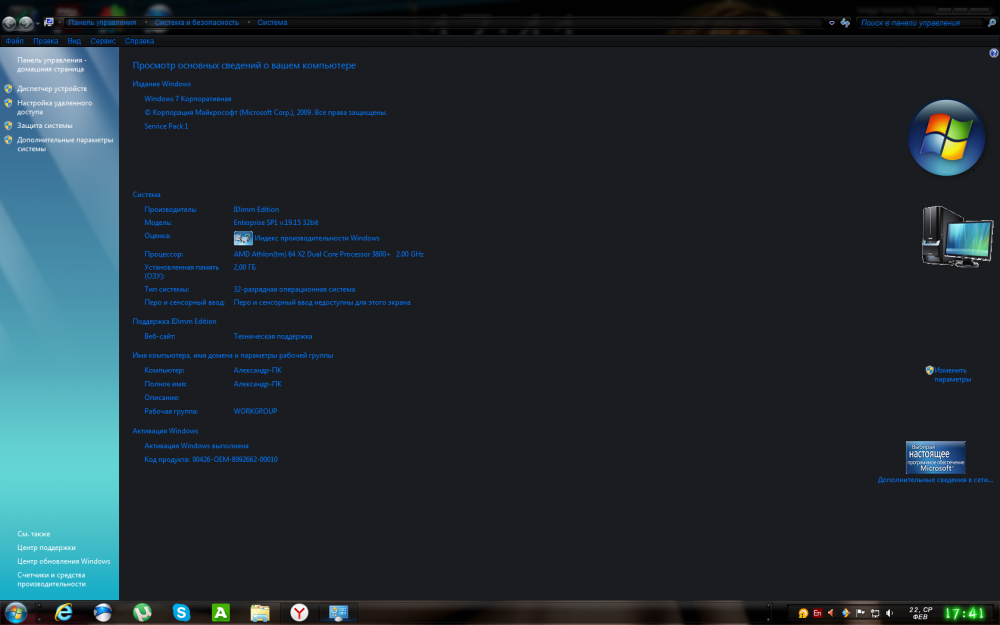Open the Файл menu
This screenshot has height=625, width=1000.
[x=14, y=41]
